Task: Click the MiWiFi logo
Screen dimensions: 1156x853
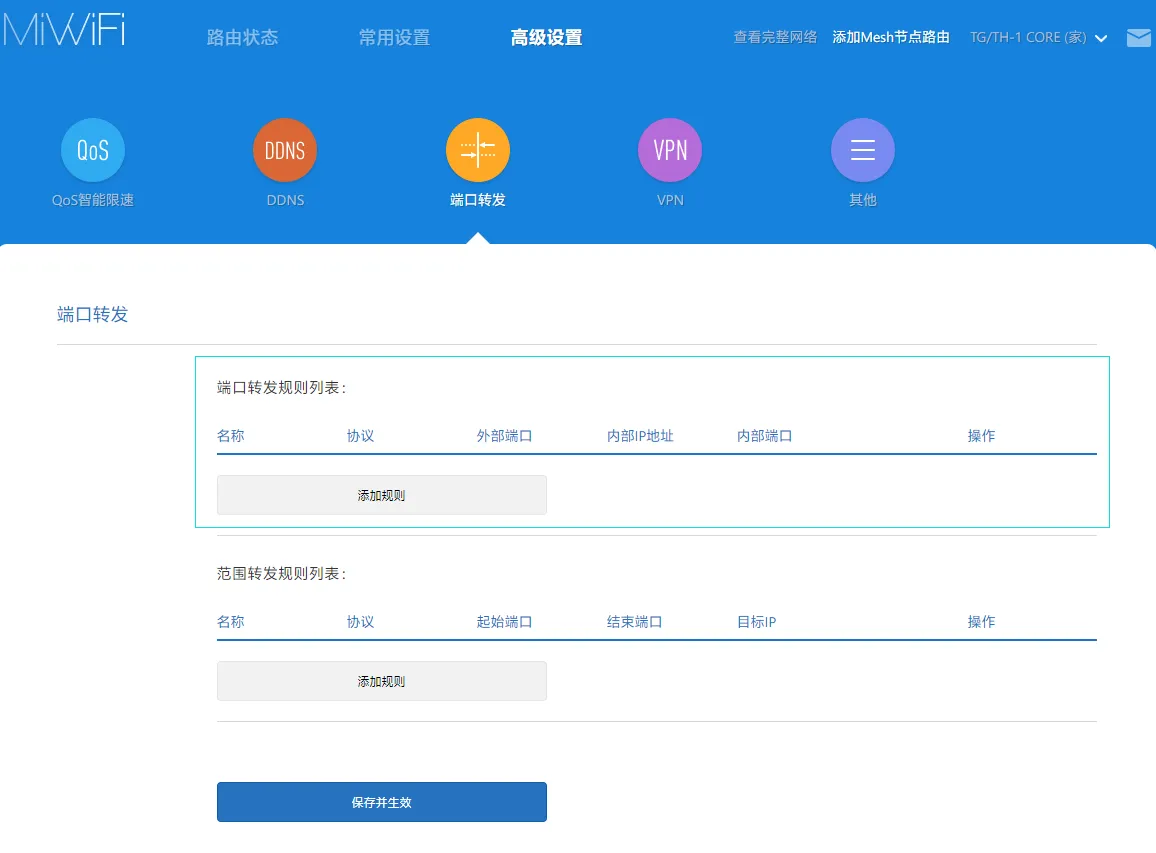Action: pos(63,30)
